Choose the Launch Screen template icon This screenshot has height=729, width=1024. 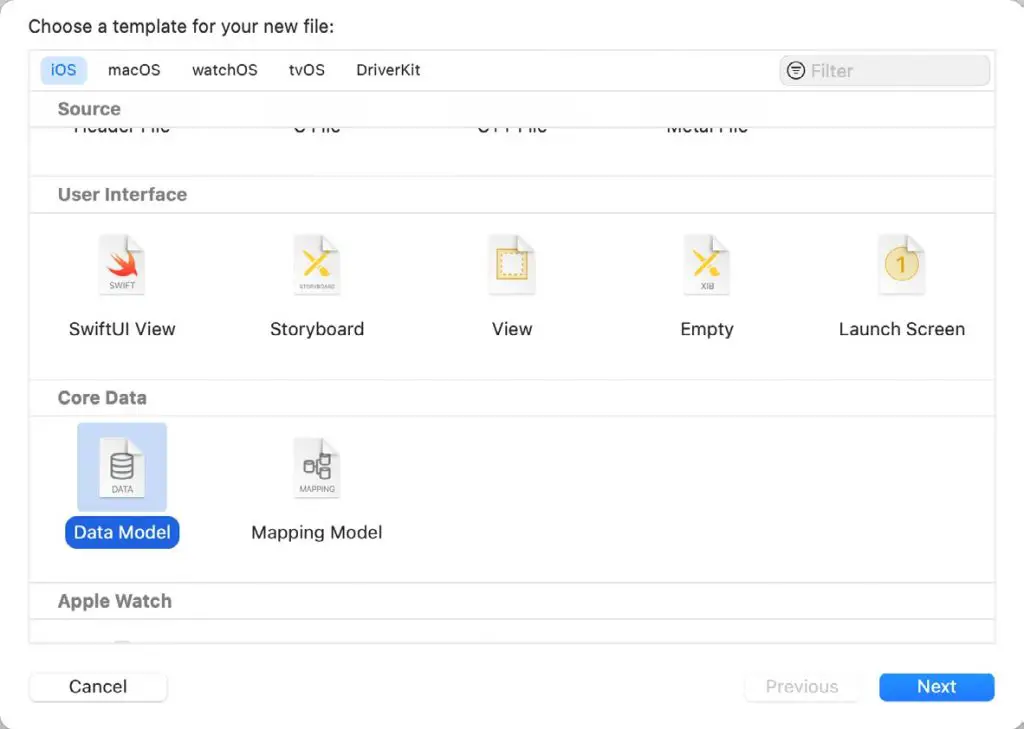click(901, 265)
